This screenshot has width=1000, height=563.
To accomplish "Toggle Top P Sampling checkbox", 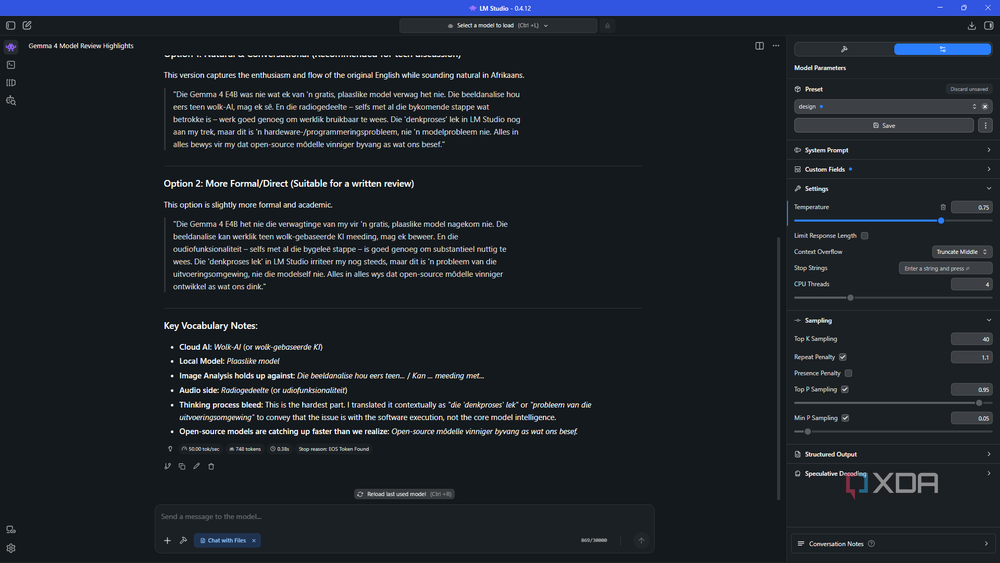I will (844, 389).
